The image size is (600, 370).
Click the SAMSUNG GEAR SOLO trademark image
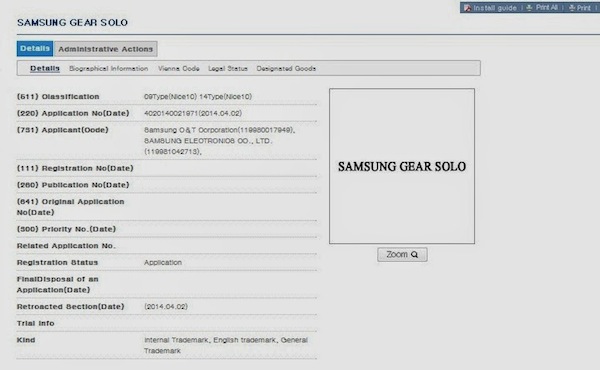point(402,166)
